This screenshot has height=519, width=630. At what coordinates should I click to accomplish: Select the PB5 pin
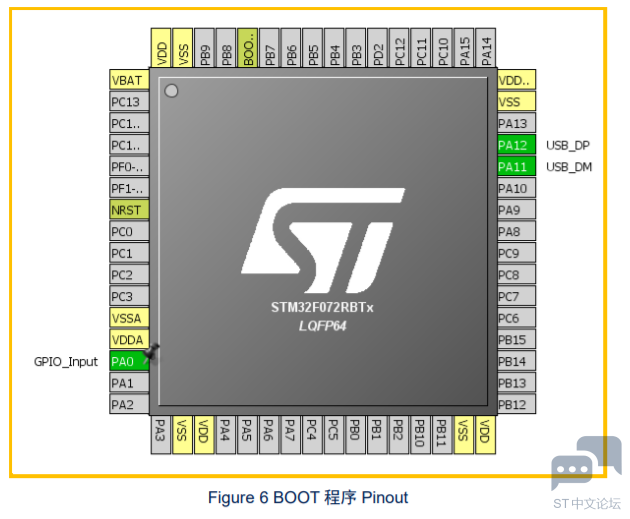coord(313,48)
